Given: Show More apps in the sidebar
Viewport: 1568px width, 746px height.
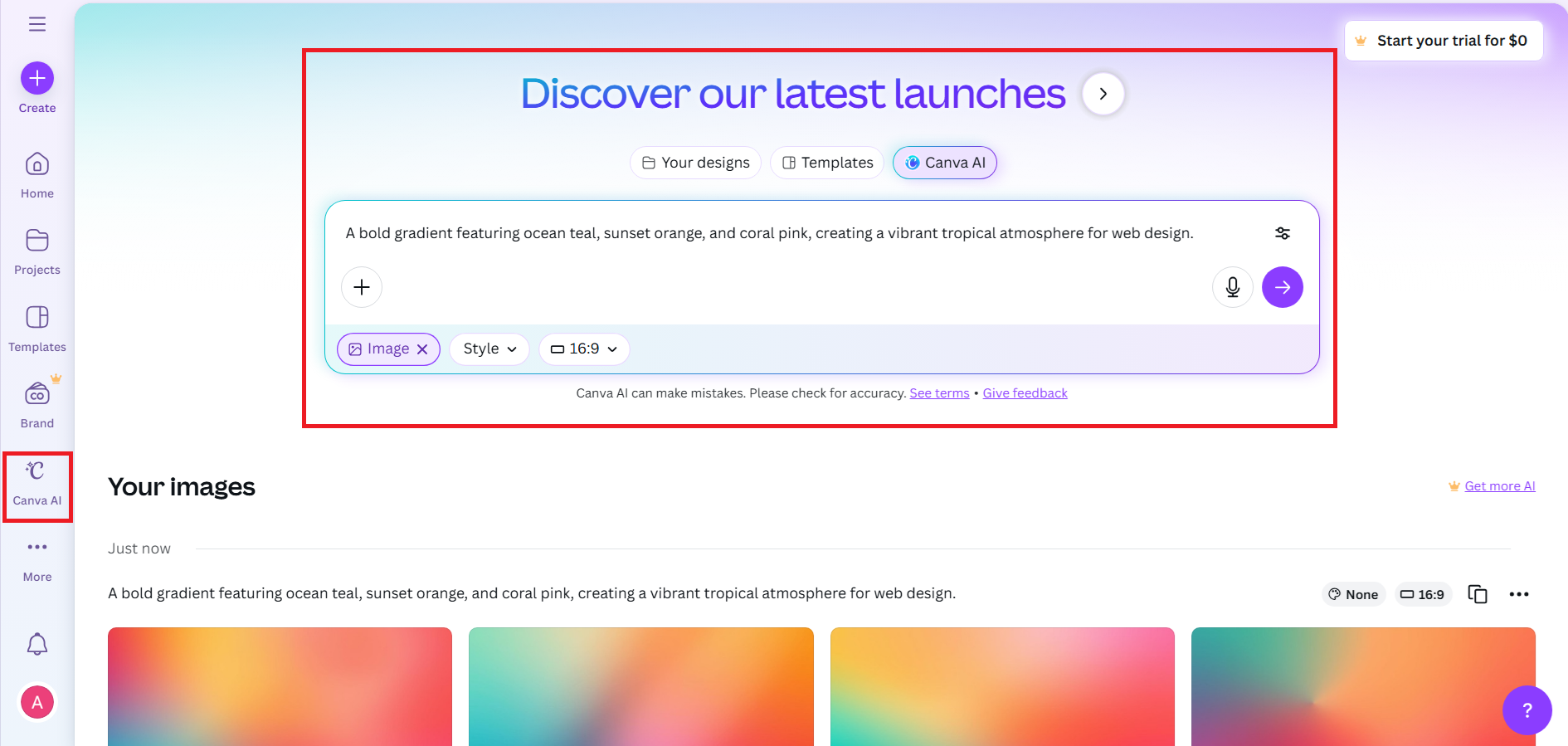Looking at the screenshot, I should click(x=37, y=560).
